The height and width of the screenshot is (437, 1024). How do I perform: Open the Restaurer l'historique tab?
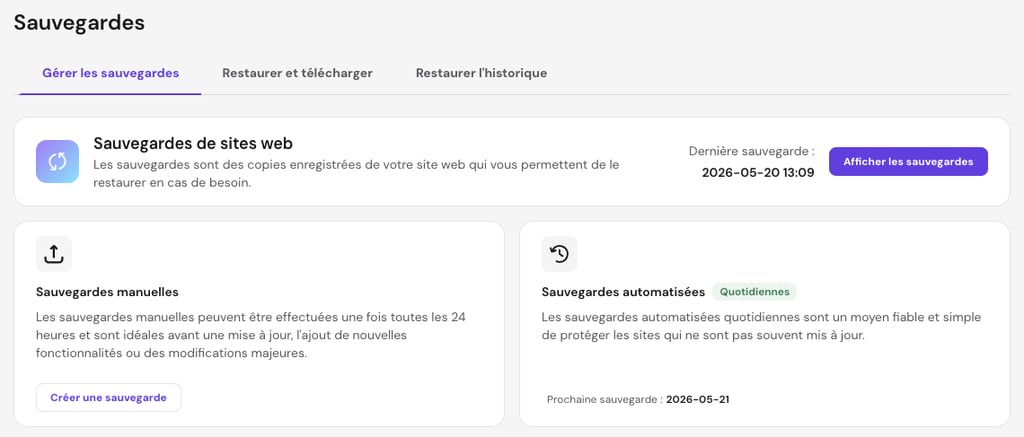481,73
